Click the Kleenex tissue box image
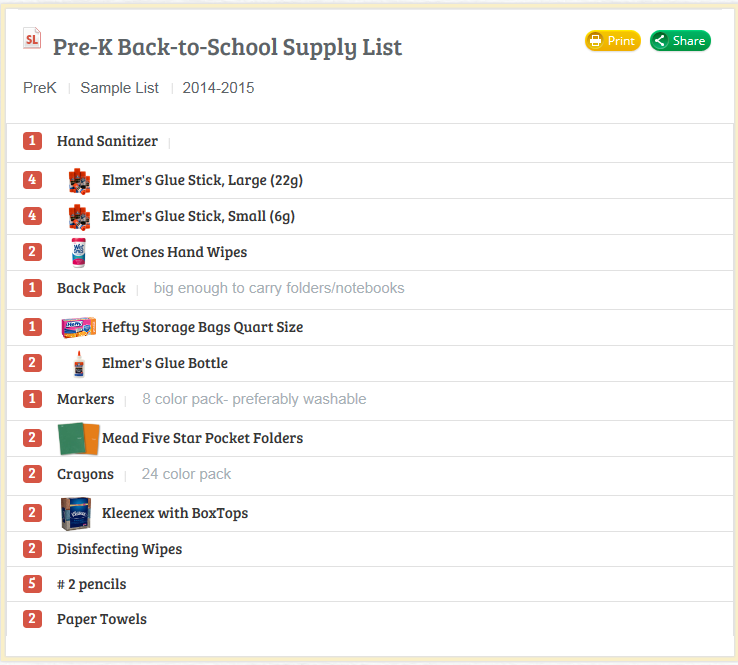The width and height of the screenshot is (738, 665). 76,513
